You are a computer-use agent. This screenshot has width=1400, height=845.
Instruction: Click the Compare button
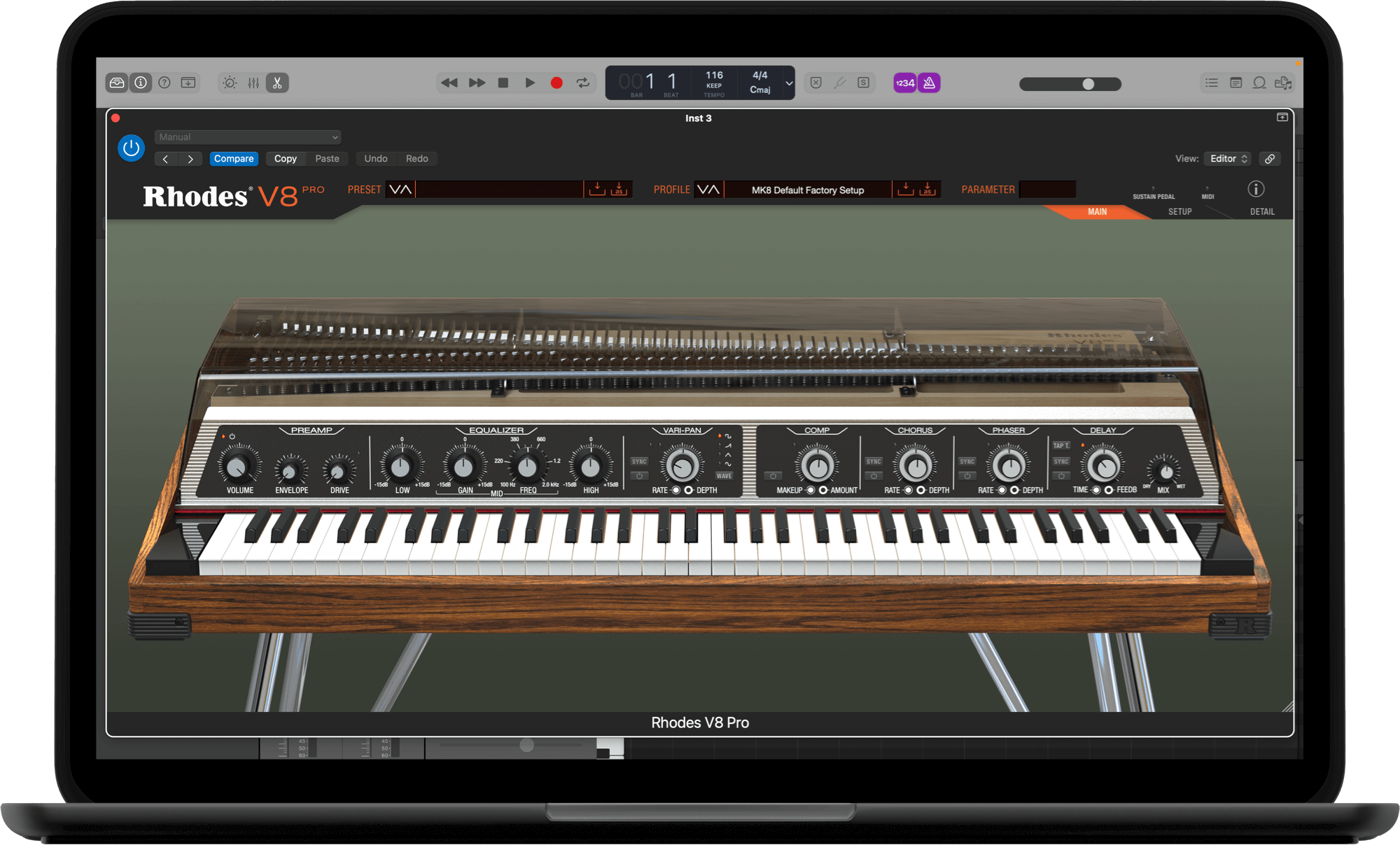[234, 159]
